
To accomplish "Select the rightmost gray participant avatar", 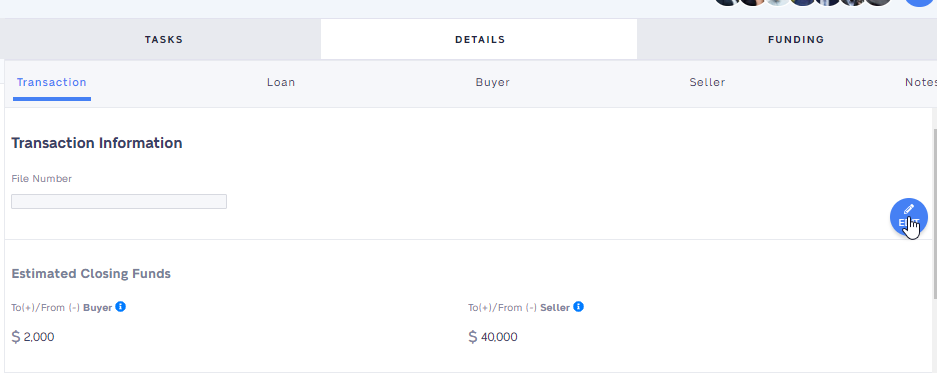I will 878,2.
